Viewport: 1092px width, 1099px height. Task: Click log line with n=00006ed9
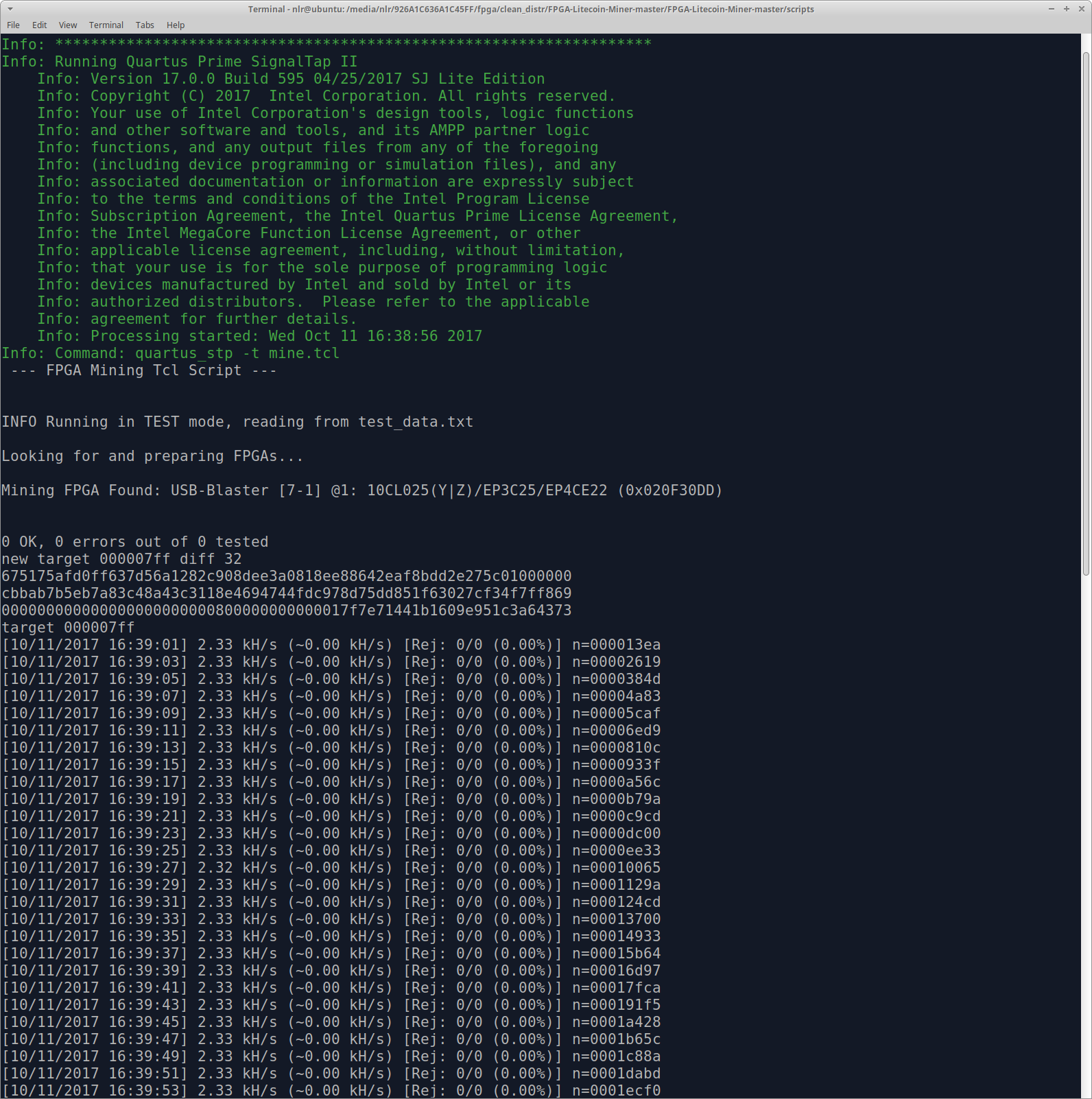[331, 731]
